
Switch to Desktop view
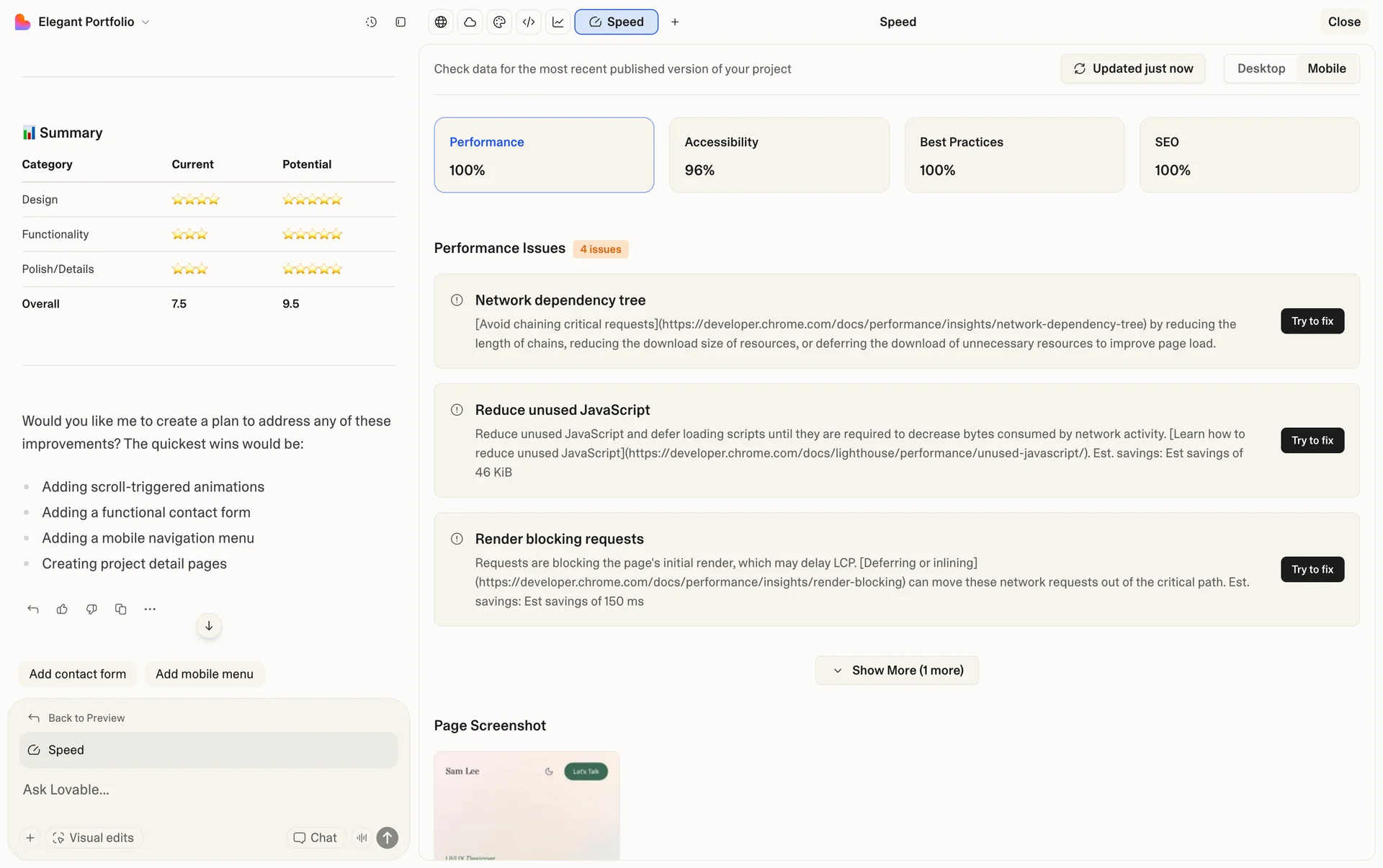click(1261, 68)
